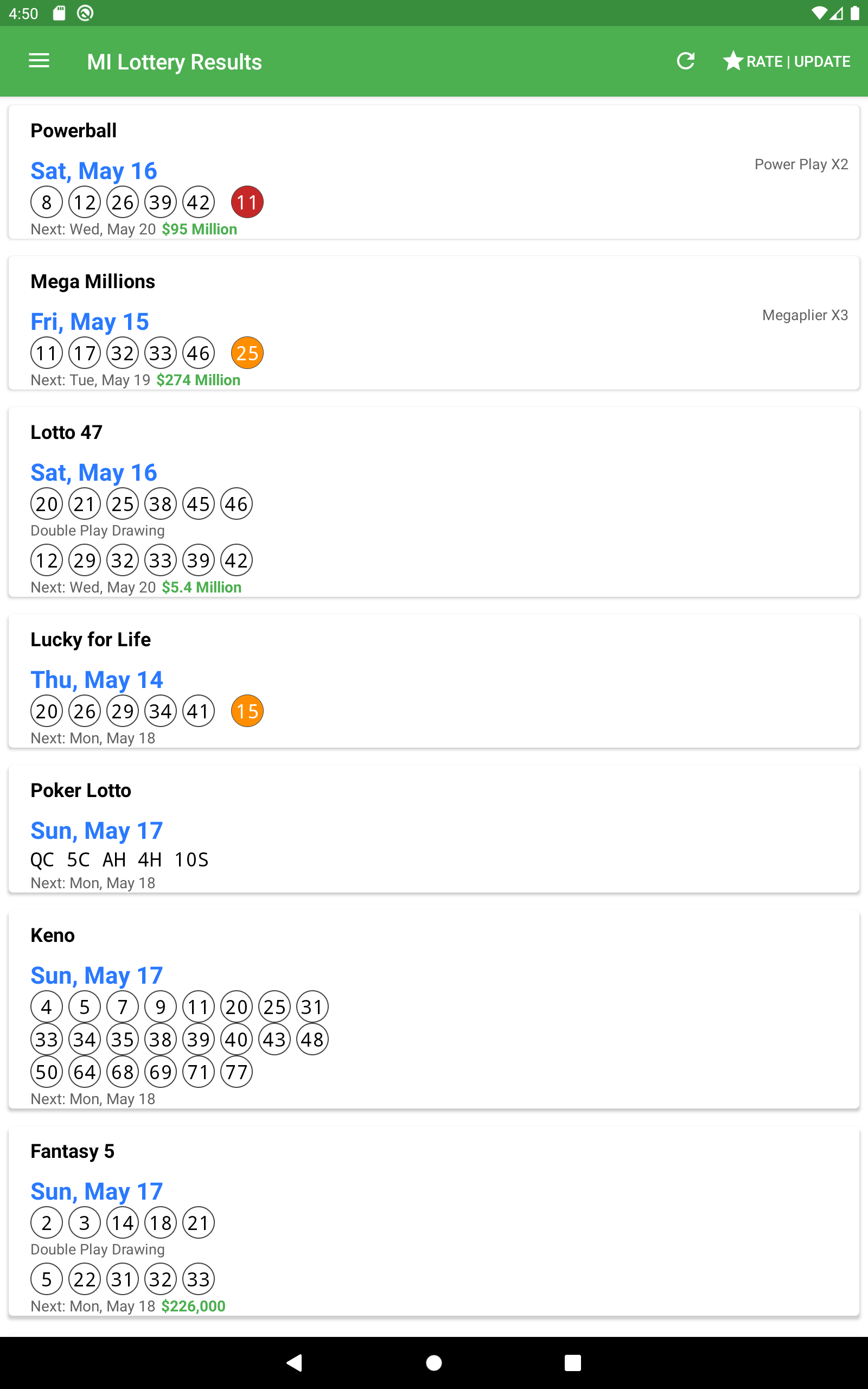Open the Mega Millions Fri, May 15 results
Viewport: 868px width, 1389px height.
(x=90, y=321)
